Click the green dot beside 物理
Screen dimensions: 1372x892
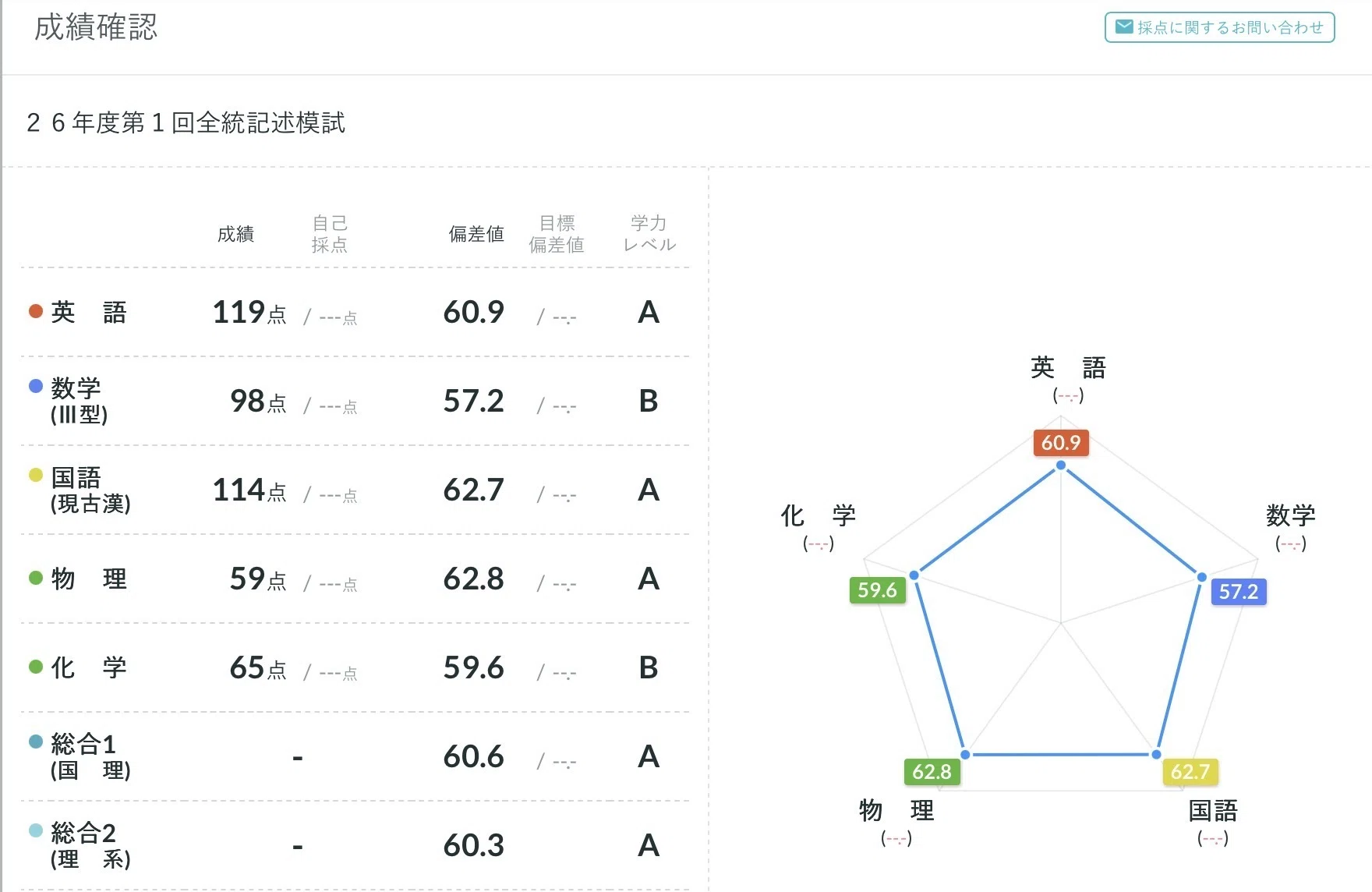[35, 578]
